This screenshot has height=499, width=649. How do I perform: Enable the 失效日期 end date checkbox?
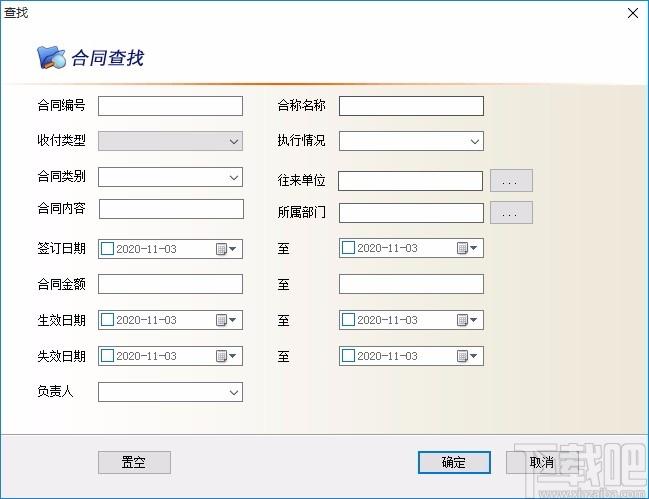(x=349, y=355)
